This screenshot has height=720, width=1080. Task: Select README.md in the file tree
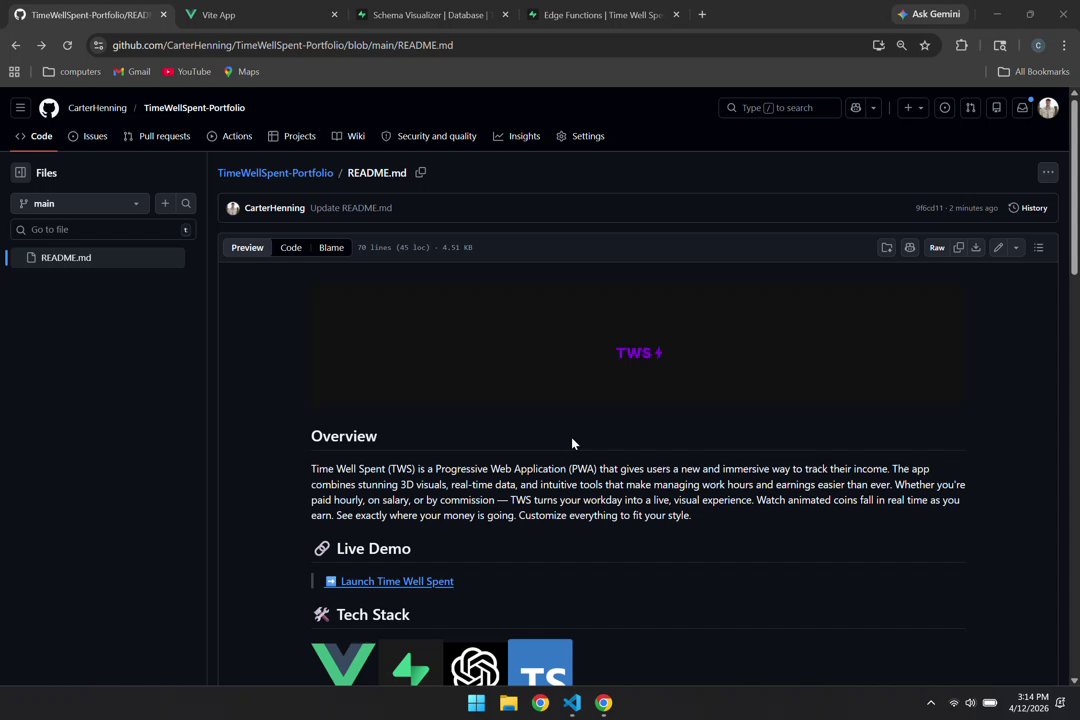tap(98, 258)
